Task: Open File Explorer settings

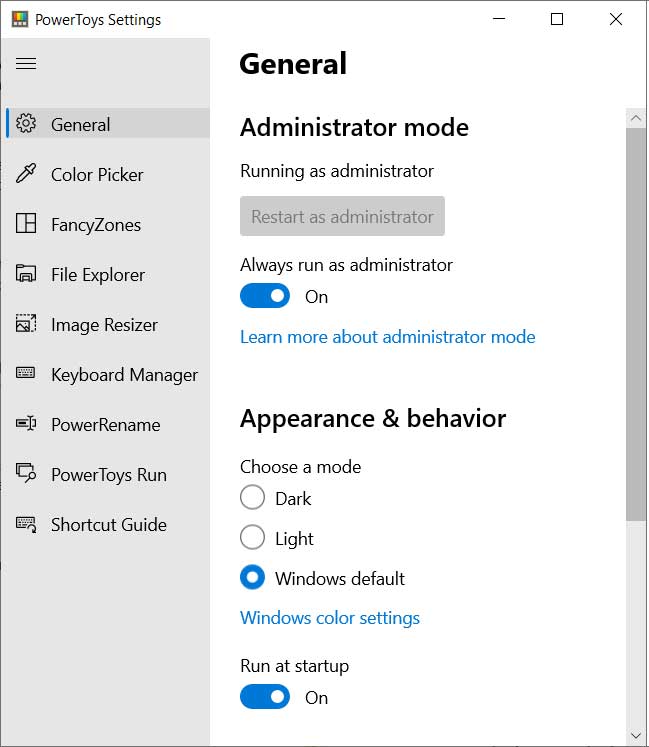Action: coord(108,274)
